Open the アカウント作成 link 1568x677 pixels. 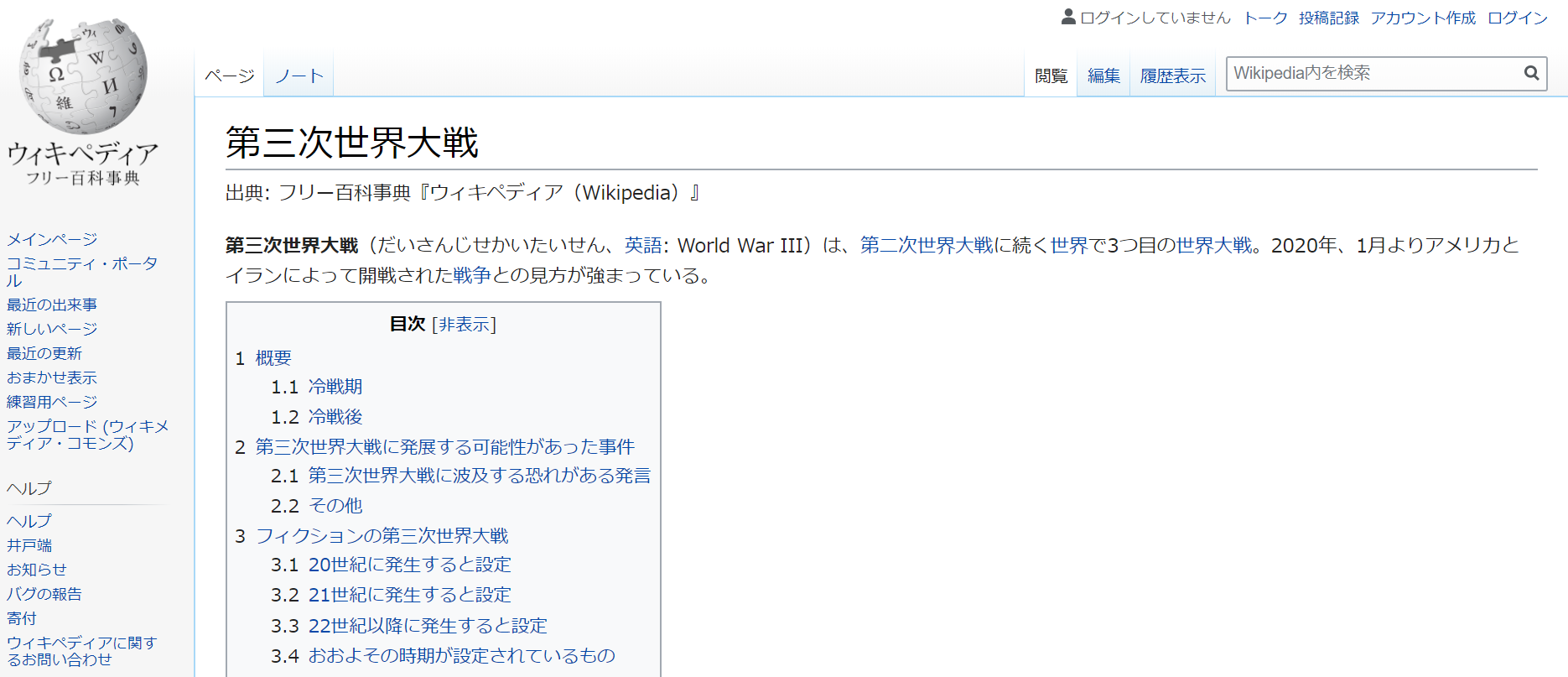click(1423, 18)
